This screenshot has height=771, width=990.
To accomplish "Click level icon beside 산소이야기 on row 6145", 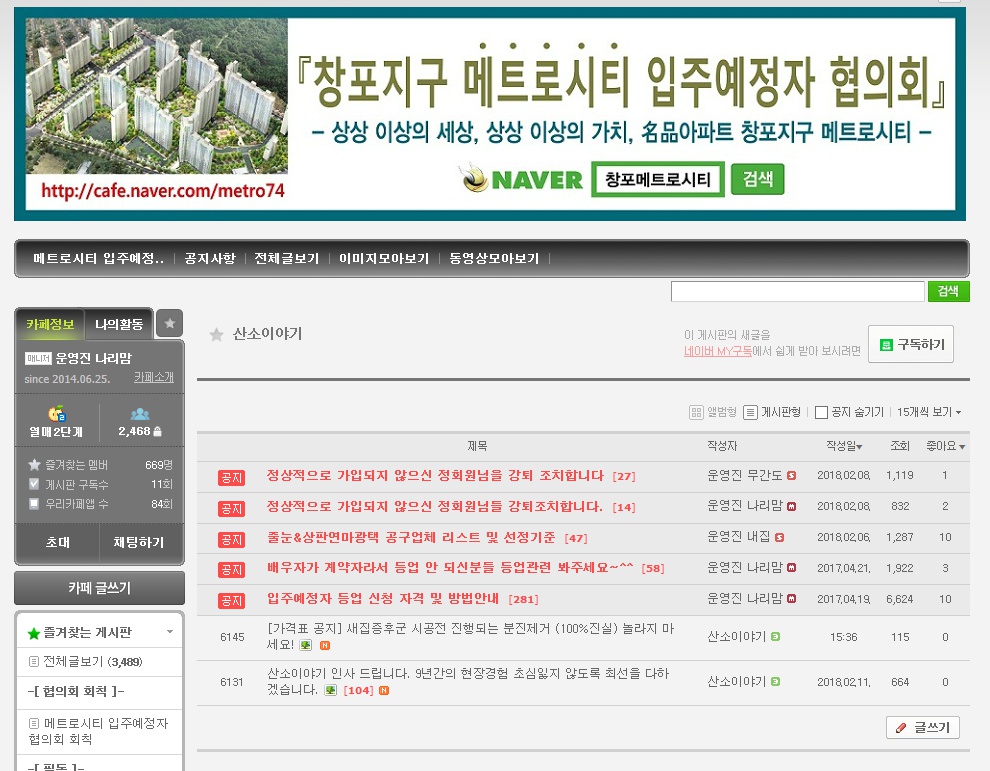I will click(x=775, y=637).
